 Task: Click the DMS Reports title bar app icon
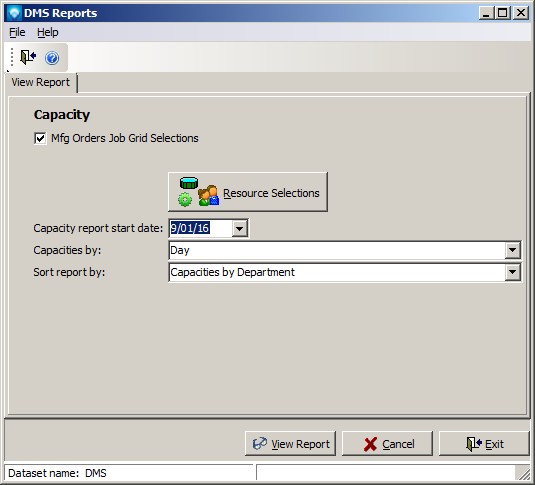click(14, 13)
